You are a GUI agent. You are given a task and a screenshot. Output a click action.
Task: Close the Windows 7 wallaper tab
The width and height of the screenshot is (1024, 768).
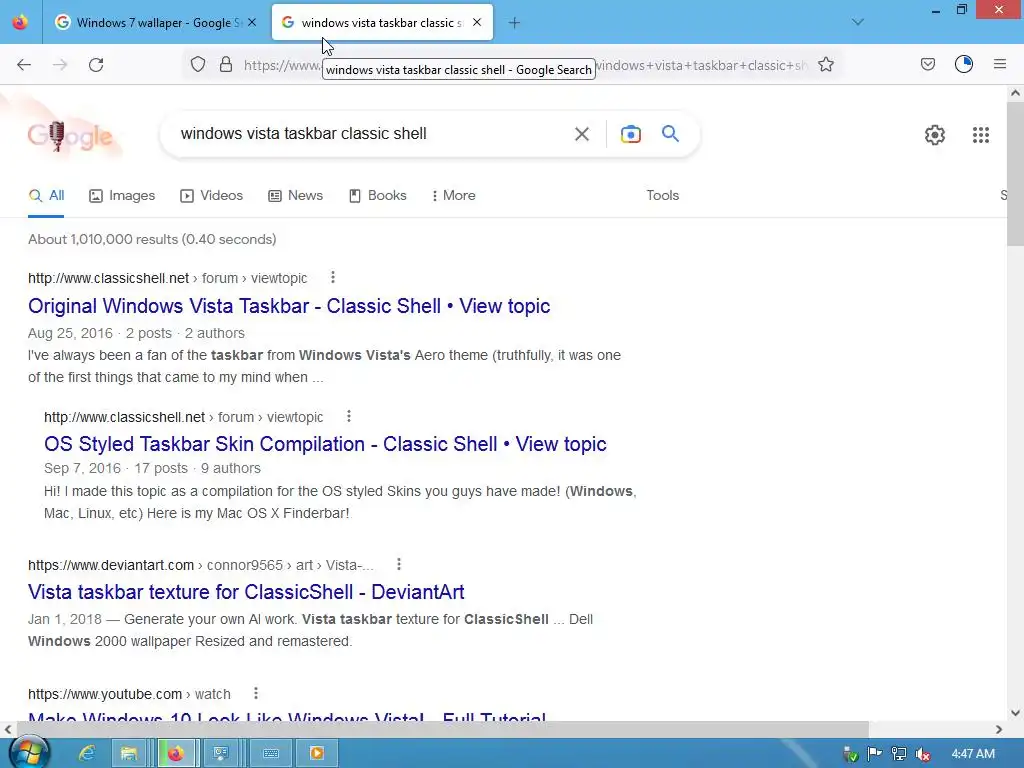pos(252,22)
